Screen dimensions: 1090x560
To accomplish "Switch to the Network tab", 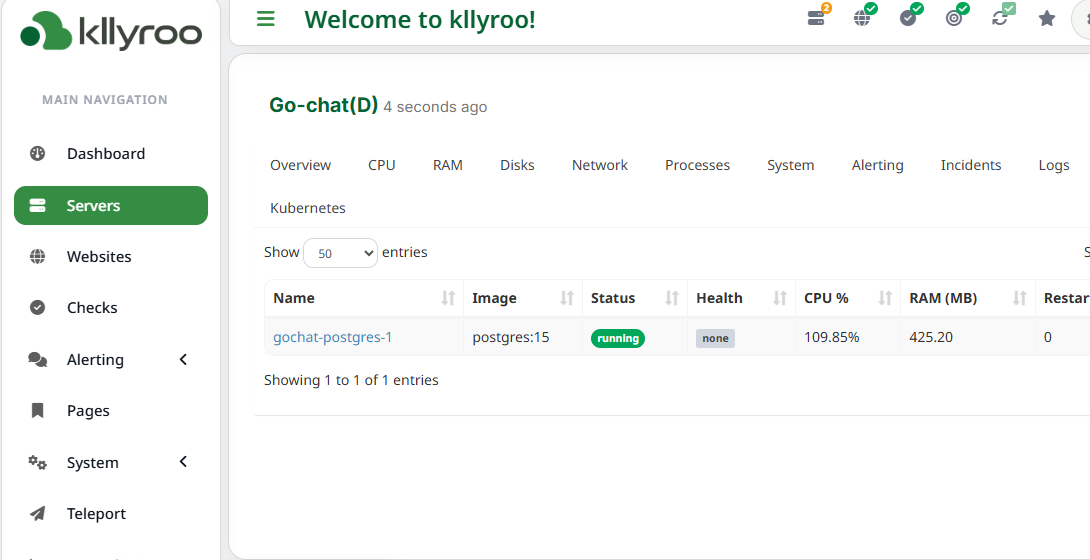I will pyautogui.click(x=600, y=165).
